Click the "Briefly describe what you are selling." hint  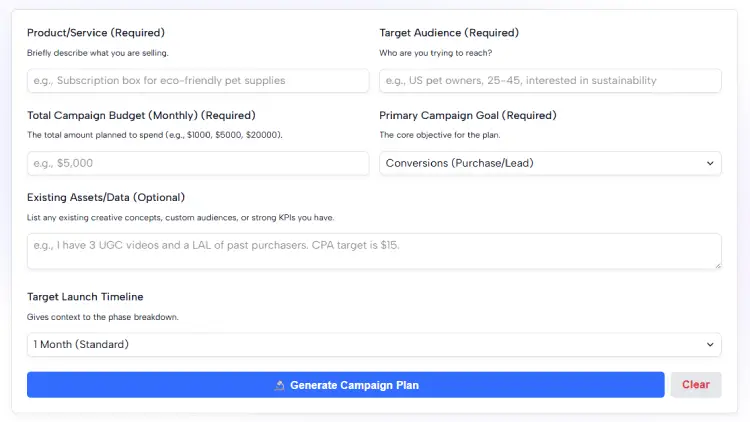click(x=98, y=53)
